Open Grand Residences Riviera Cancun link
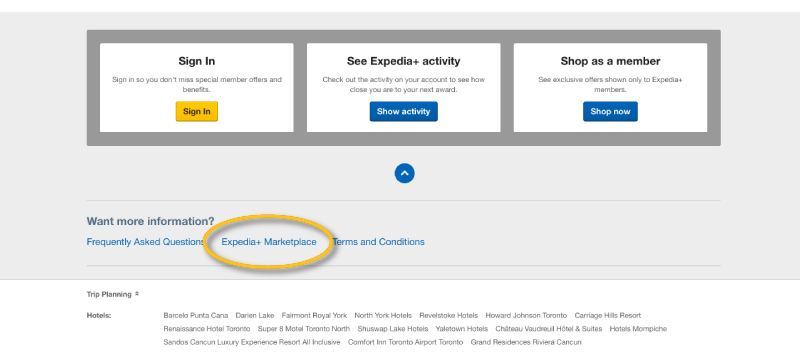Viewport: 800px width, 361px height. 526,342
